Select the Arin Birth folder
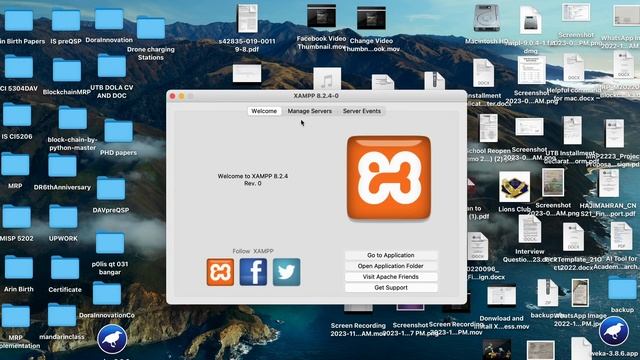640x360 pixels. (18, 268)
